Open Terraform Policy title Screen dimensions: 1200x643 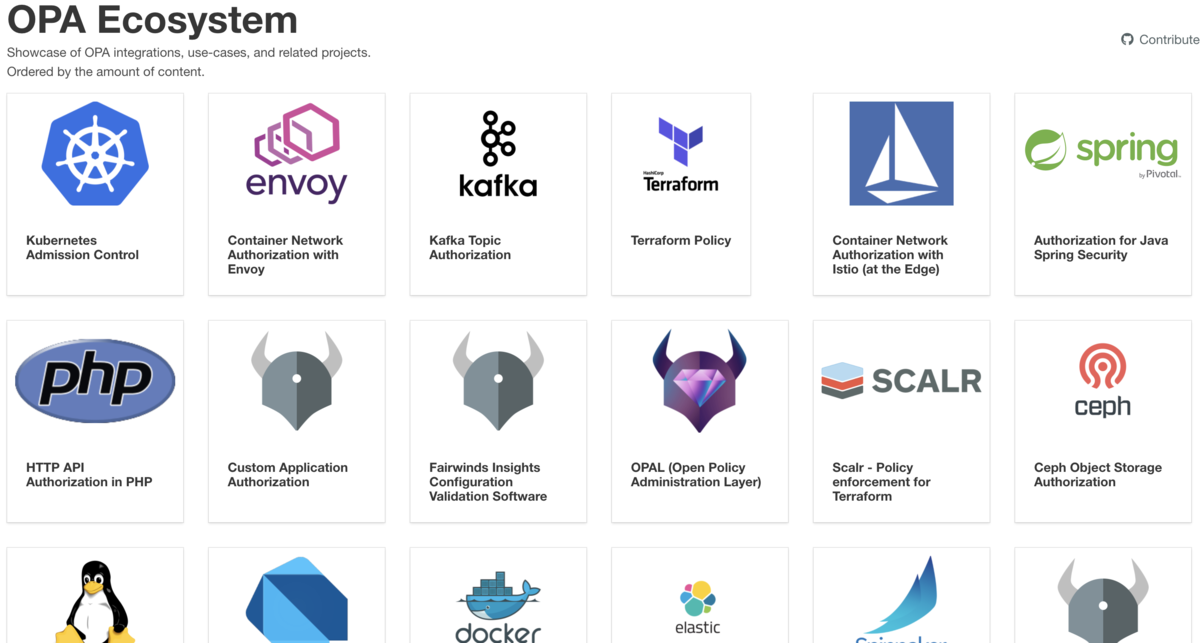click(x=681, y=240)
